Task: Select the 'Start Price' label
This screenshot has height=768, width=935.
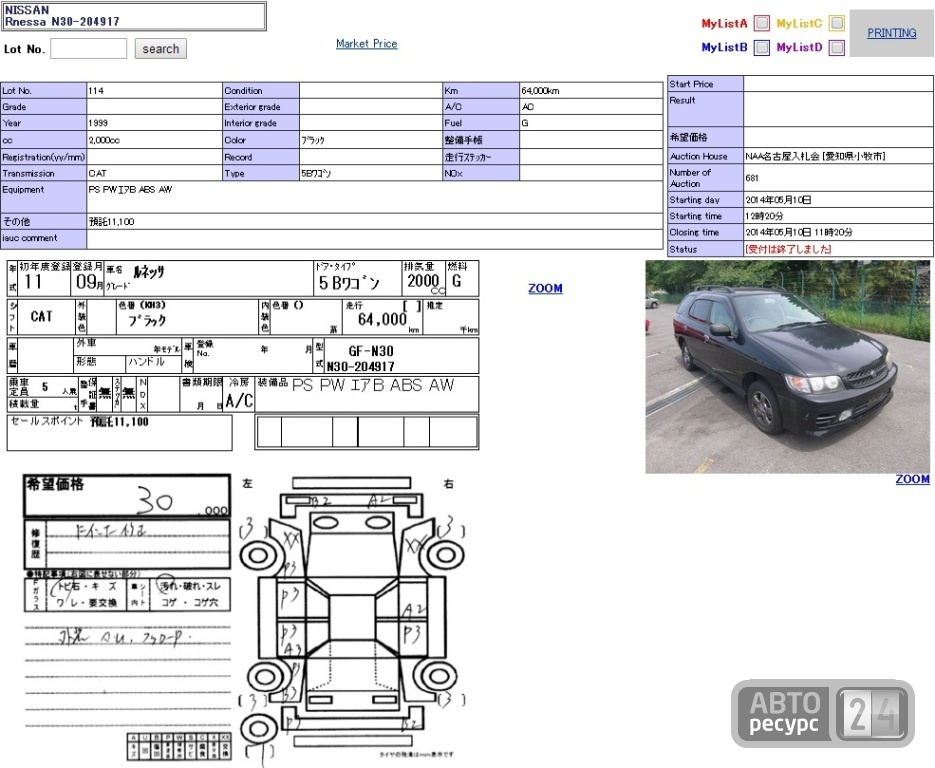Action: [691, 84]
